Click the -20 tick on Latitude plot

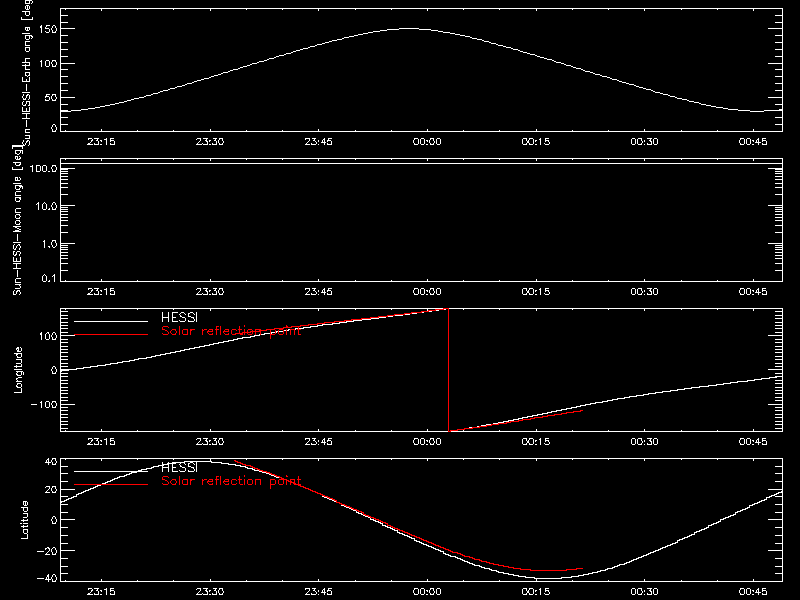pyautogui.click(x=47, y=551)
